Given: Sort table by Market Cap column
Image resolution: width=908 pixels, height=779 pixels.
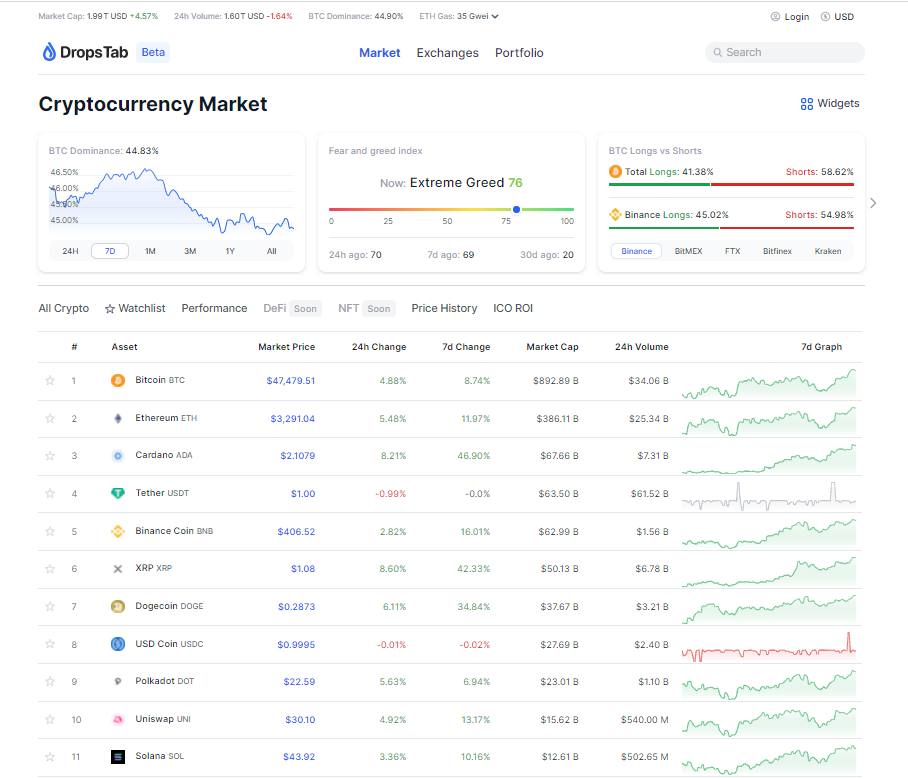Looking at the screenshot, I should coord(552,347).
